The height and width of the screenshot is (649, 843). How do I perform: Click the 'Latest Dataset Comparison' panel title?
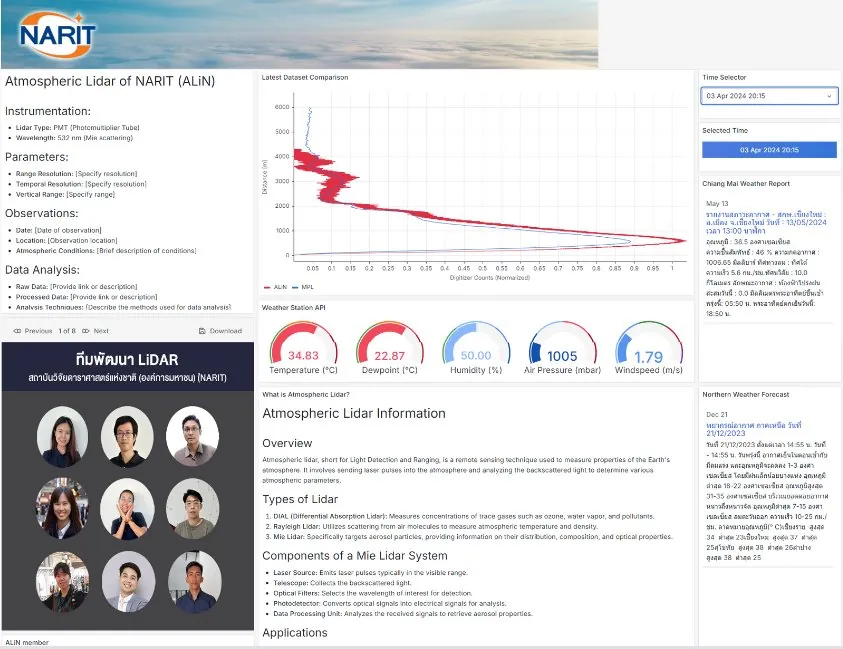pyautogui.click(x=305, y=77)
